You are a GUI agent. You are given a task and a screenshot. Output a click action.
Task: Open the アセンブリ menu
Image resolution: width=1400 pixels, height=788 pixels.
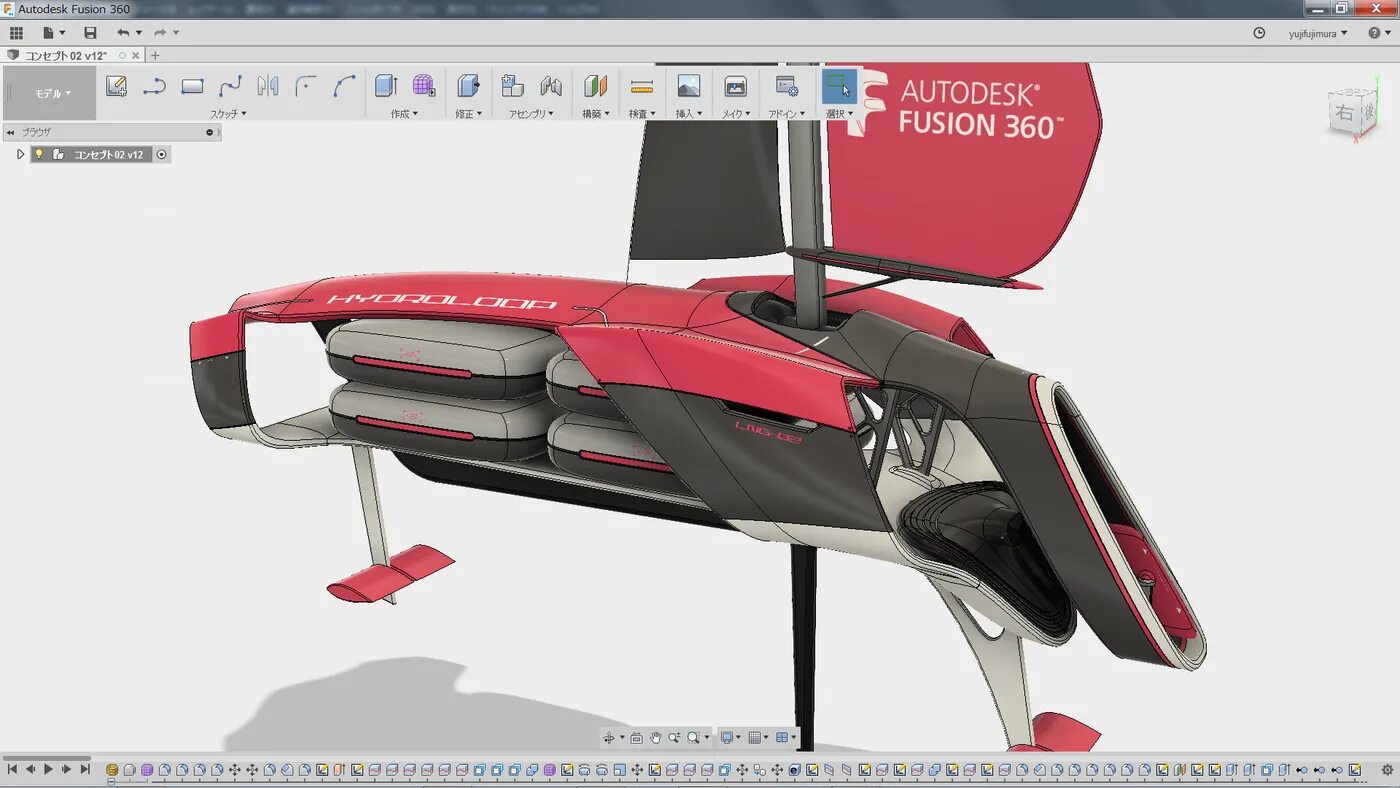click(x=531, y=114)
